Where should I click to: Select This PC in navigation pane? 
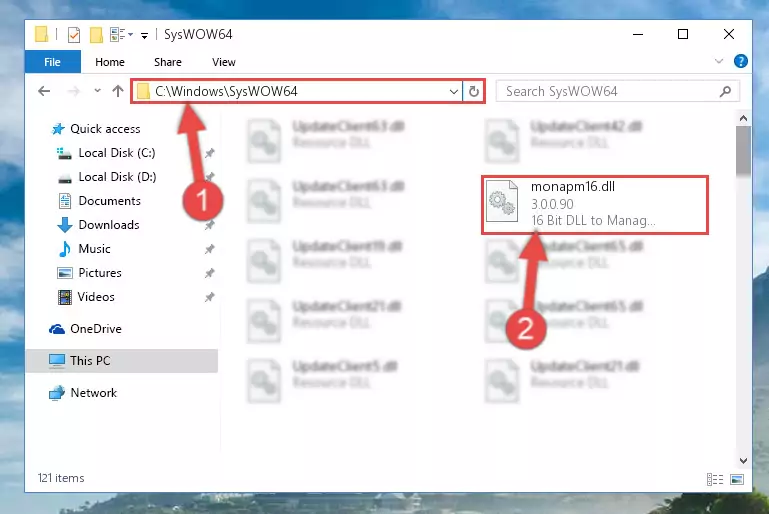pyautogui.click(x=122, y=361)
